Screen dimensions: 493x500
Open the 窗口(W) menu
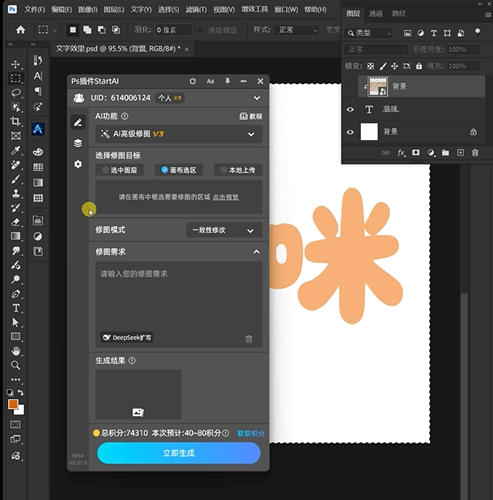286,10
